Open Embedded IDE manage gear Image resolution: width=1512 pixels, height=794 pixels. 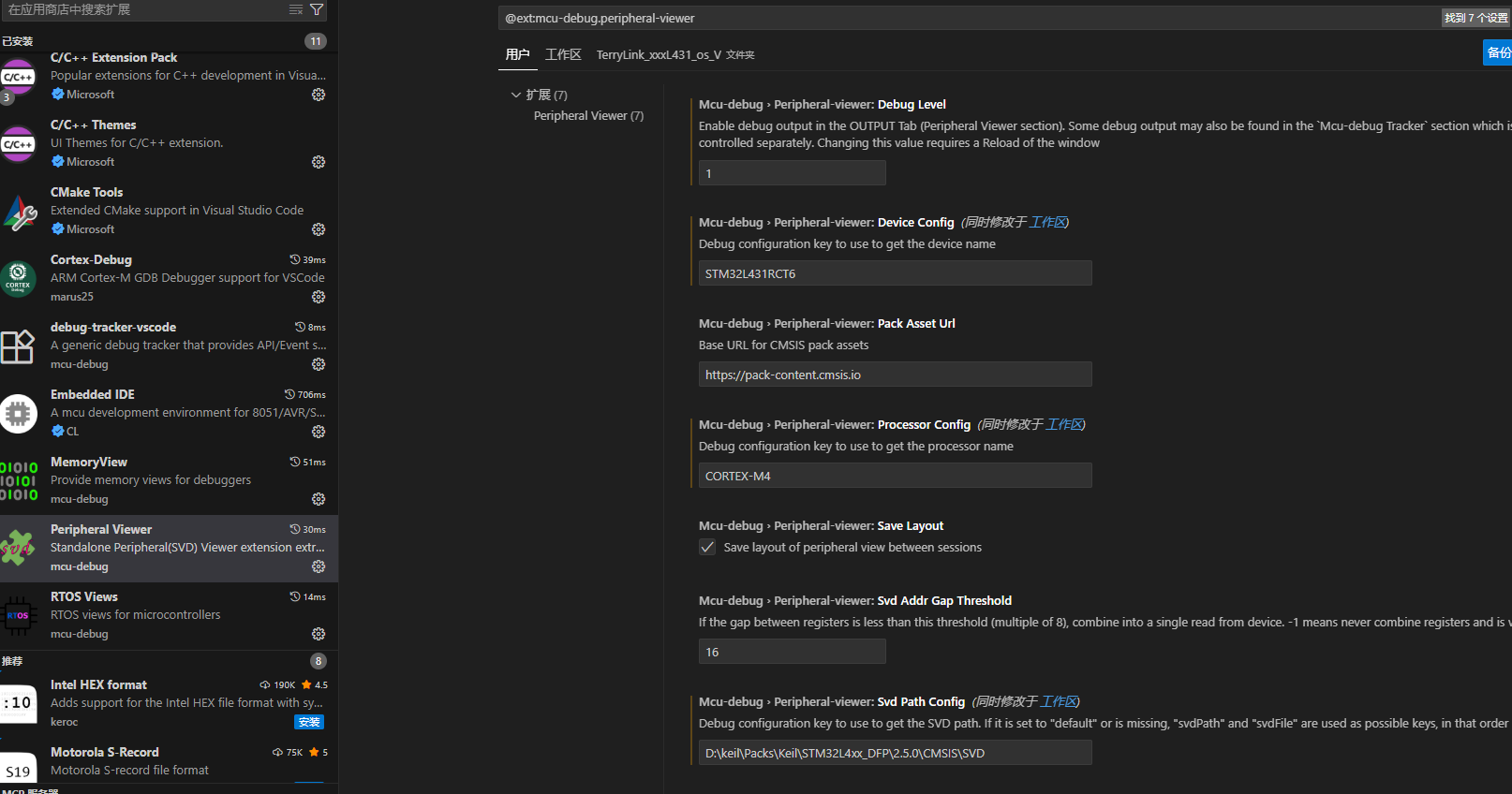pyautogui.click(x=319, y=432)
